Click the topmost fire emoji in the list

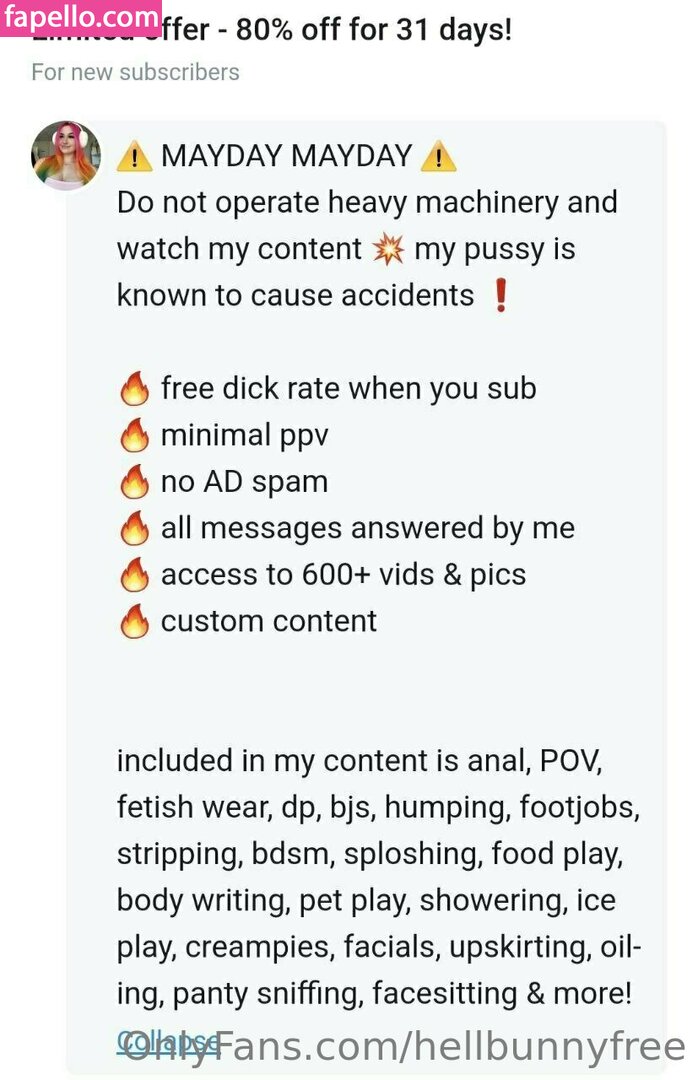(134, 388)
